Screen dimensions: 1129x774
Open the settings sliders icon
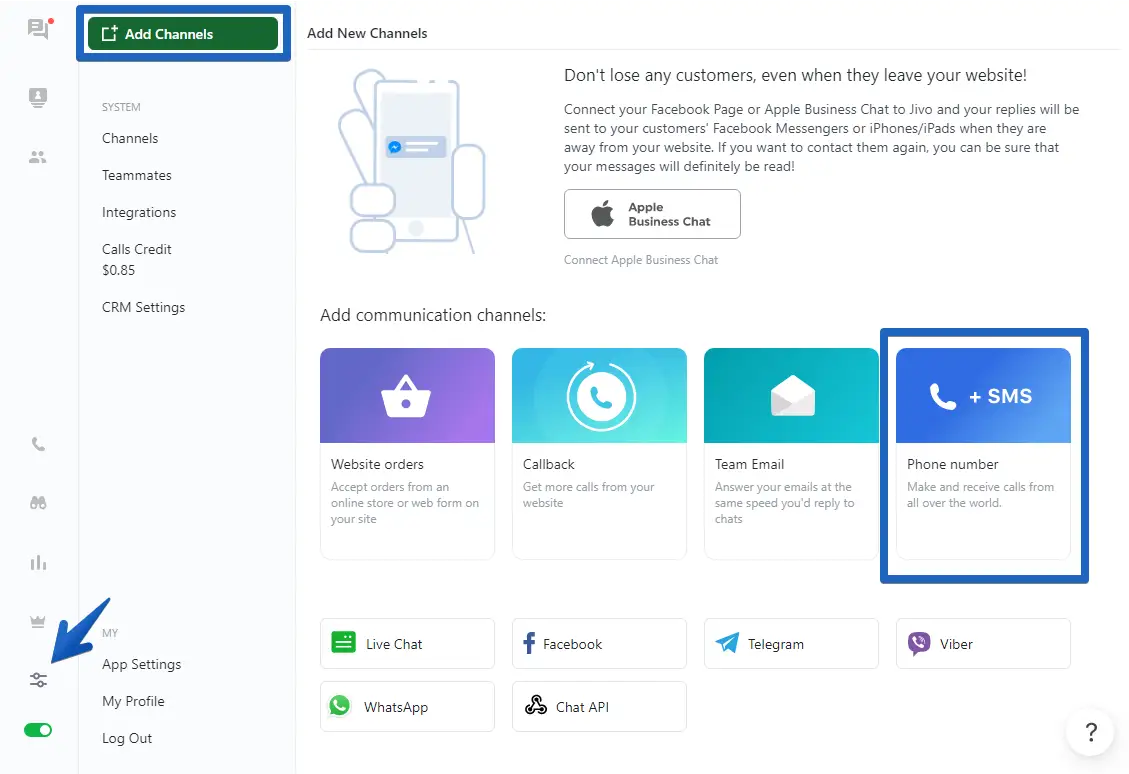coord(37,679)
